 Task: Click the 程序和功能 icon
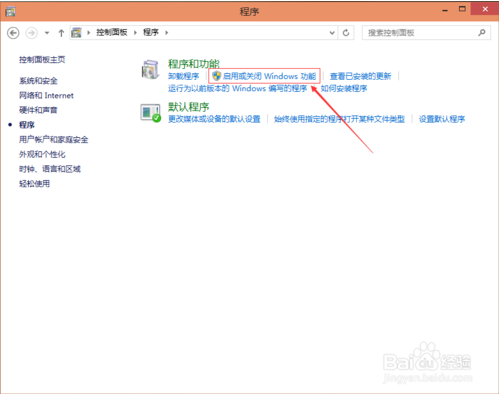[150, 70]
